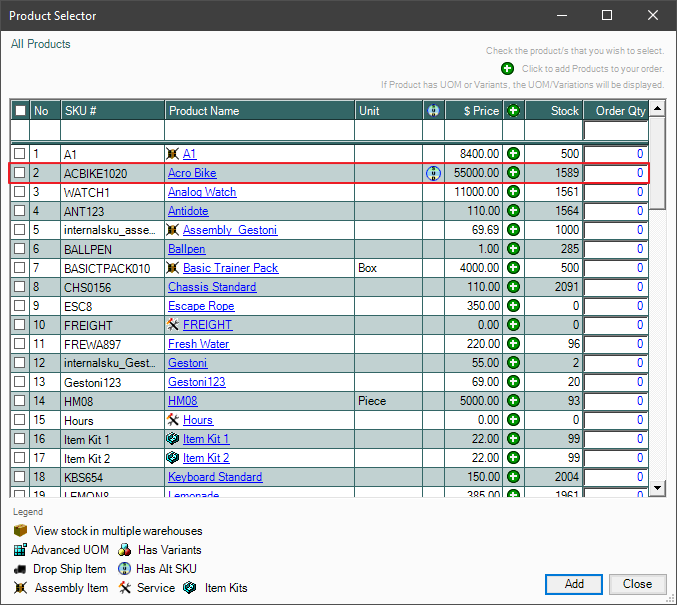
Task: Click the Order Qty field for Antidote
Action: pyautogui.click(x=615, y=211)
